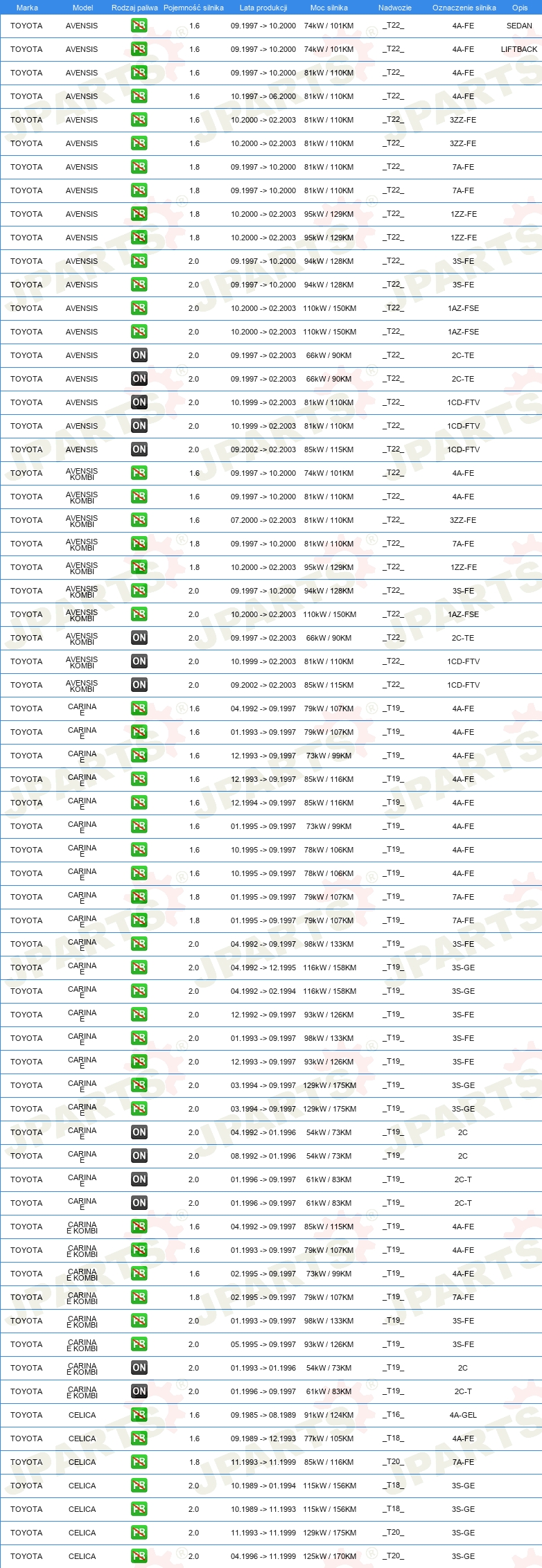542x1568 pixels.
Task: Click the _T16_ body code cell
Action: point(393,1415)
